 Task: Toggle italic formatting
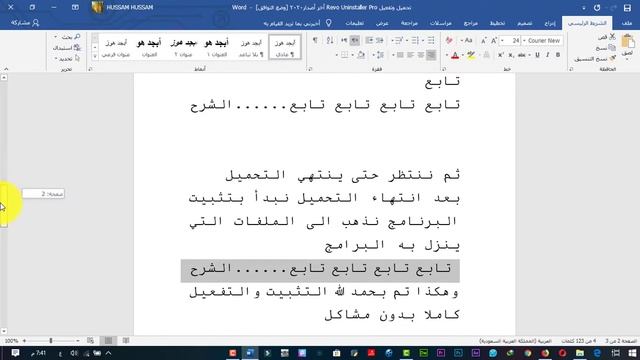click(547, 55)
